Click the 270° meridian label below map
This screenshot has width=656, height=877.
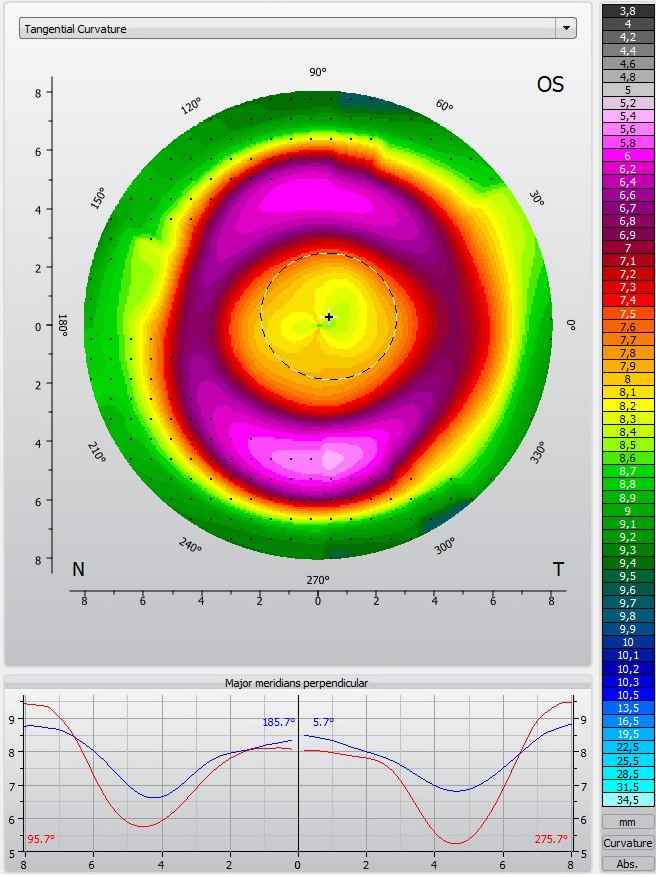tap(317, 580)
